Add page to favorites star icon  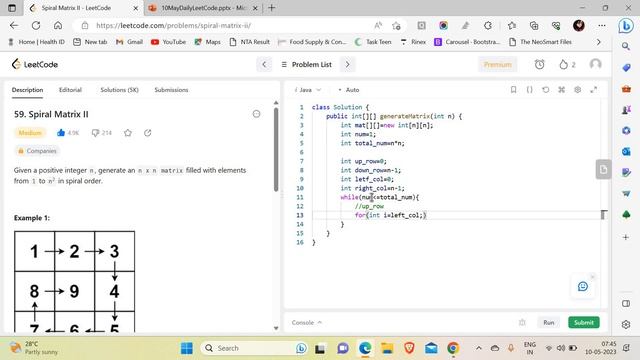click(396, 26)
